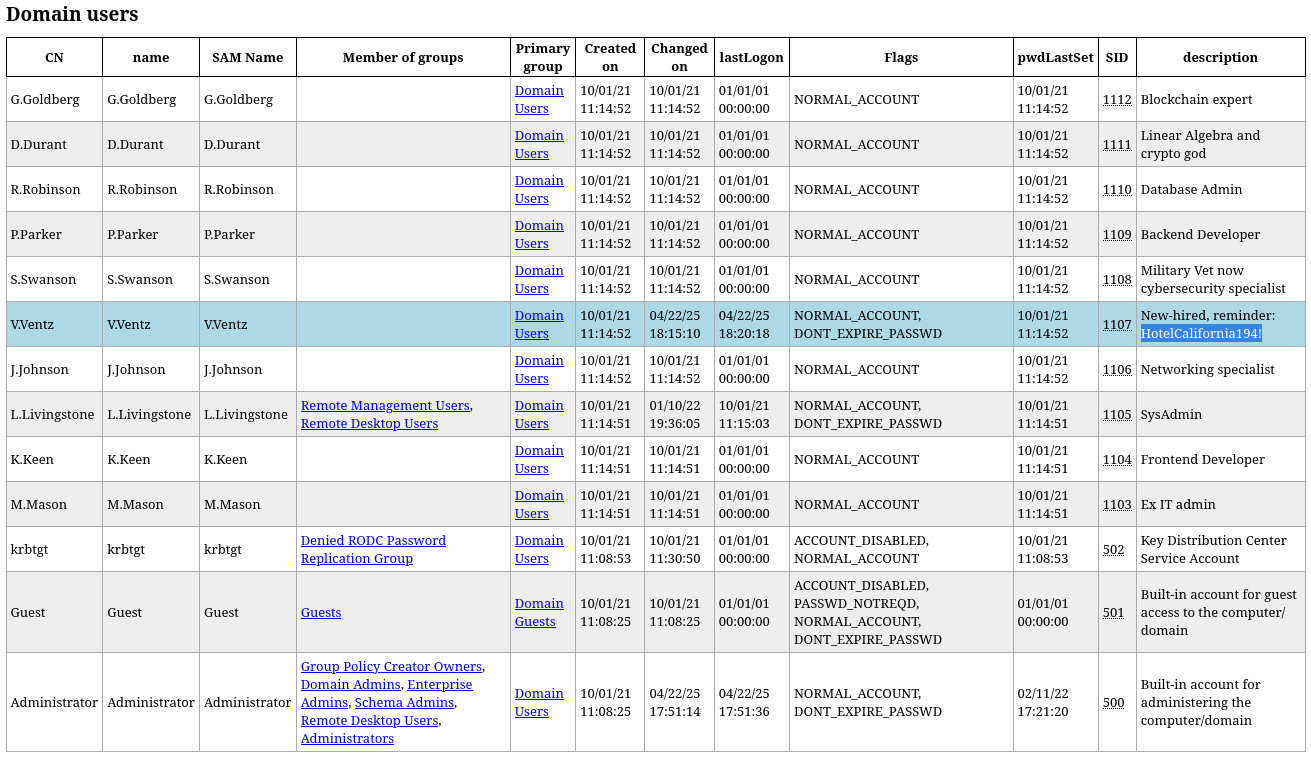Screen dimensions: 1311x758
Task: Open Domain Users link in L.Livingstone row
Action: point(539,414)
